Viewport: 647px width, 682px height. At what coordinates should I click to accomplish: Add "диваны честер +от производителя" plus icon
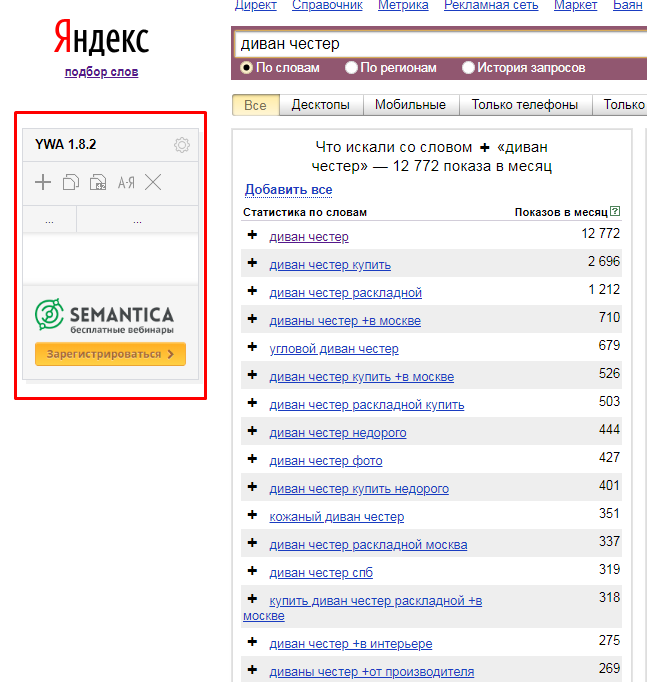coord(252,669)
